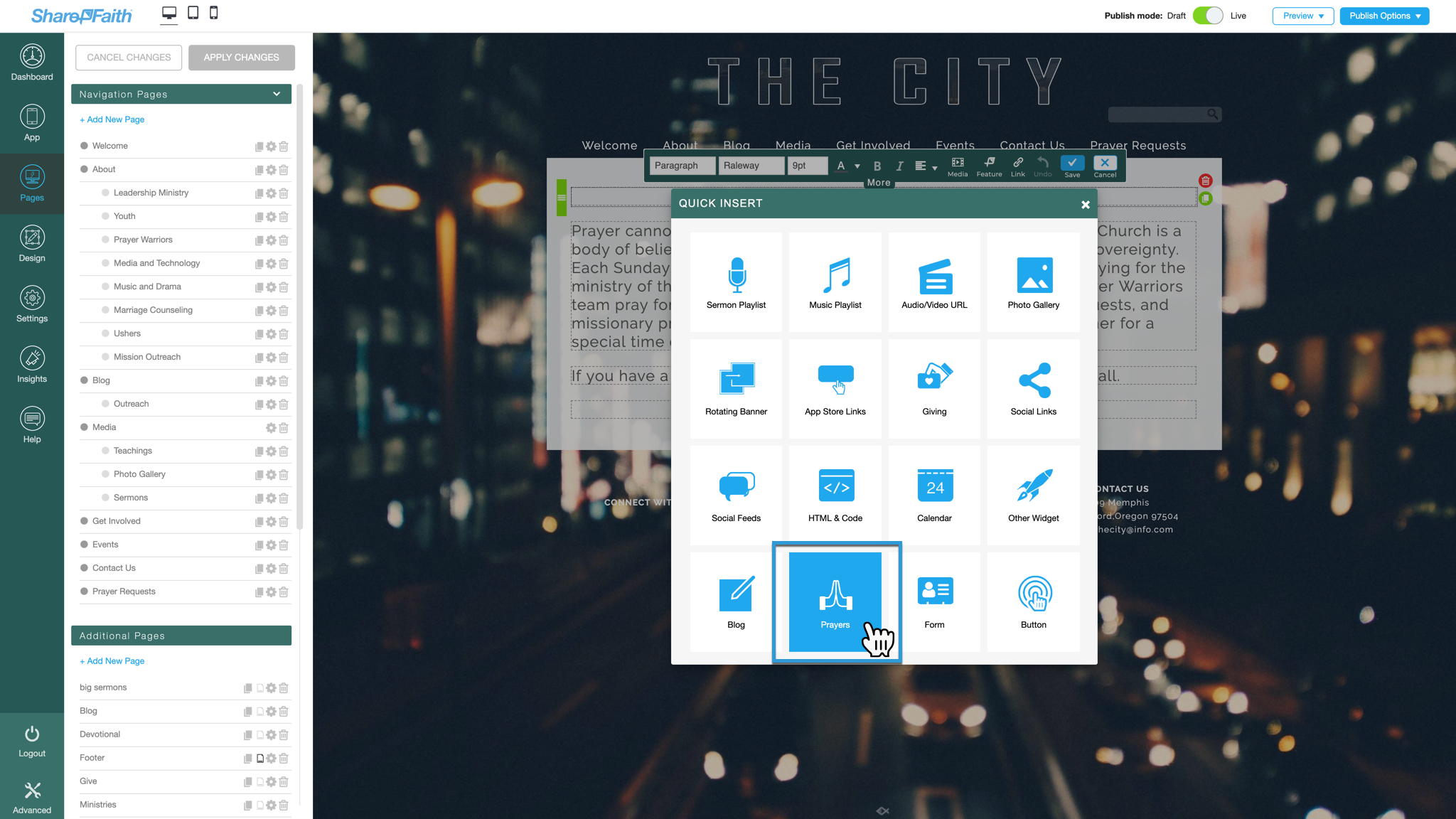1456x819 pixels.
Task: Open the Paragraph style dropdown
Action: coord(682,166)
